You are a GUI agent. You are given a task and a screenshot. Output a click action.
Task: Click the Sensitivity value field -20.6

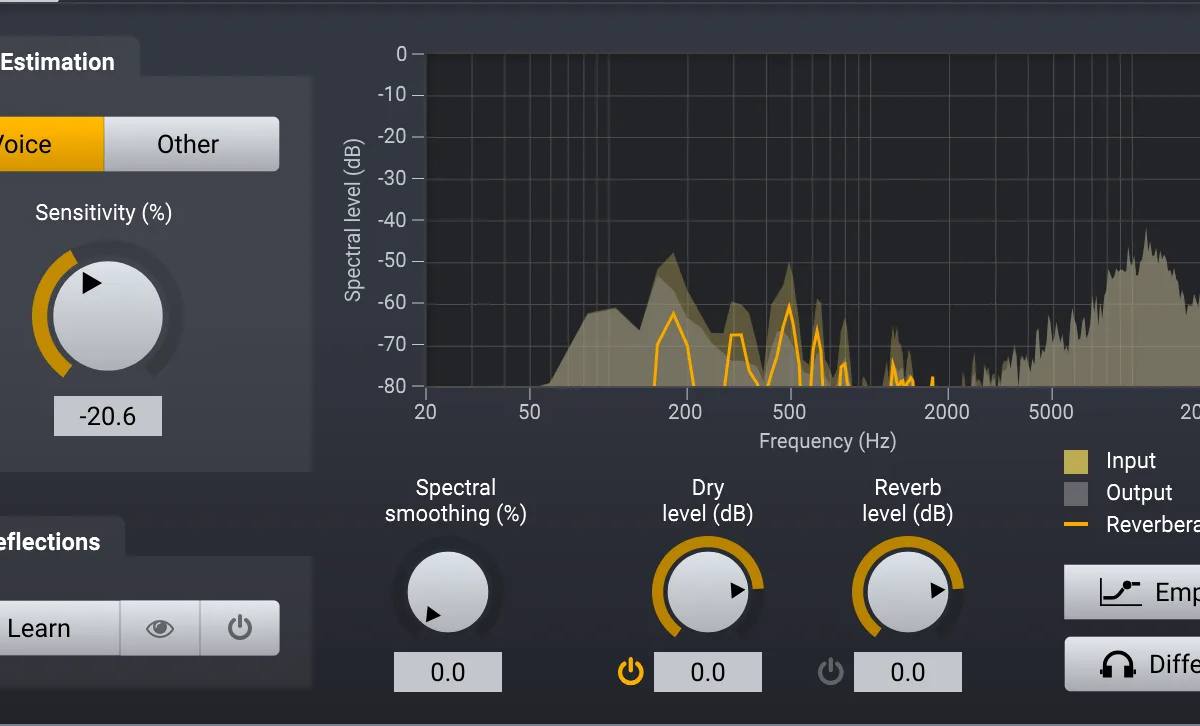click(108, 416)
